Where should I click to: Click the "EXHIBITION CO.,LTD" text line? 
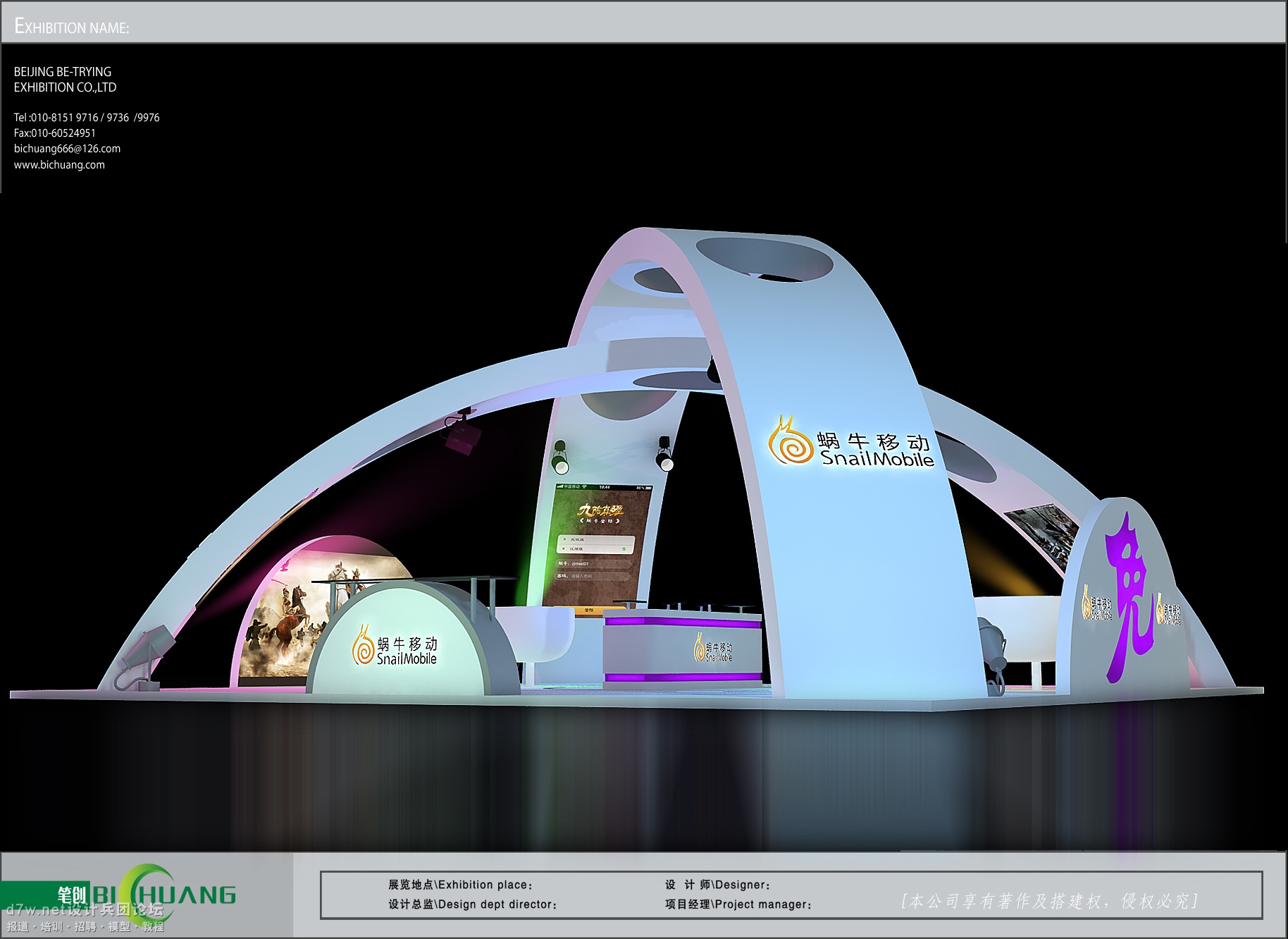point(65,87)
